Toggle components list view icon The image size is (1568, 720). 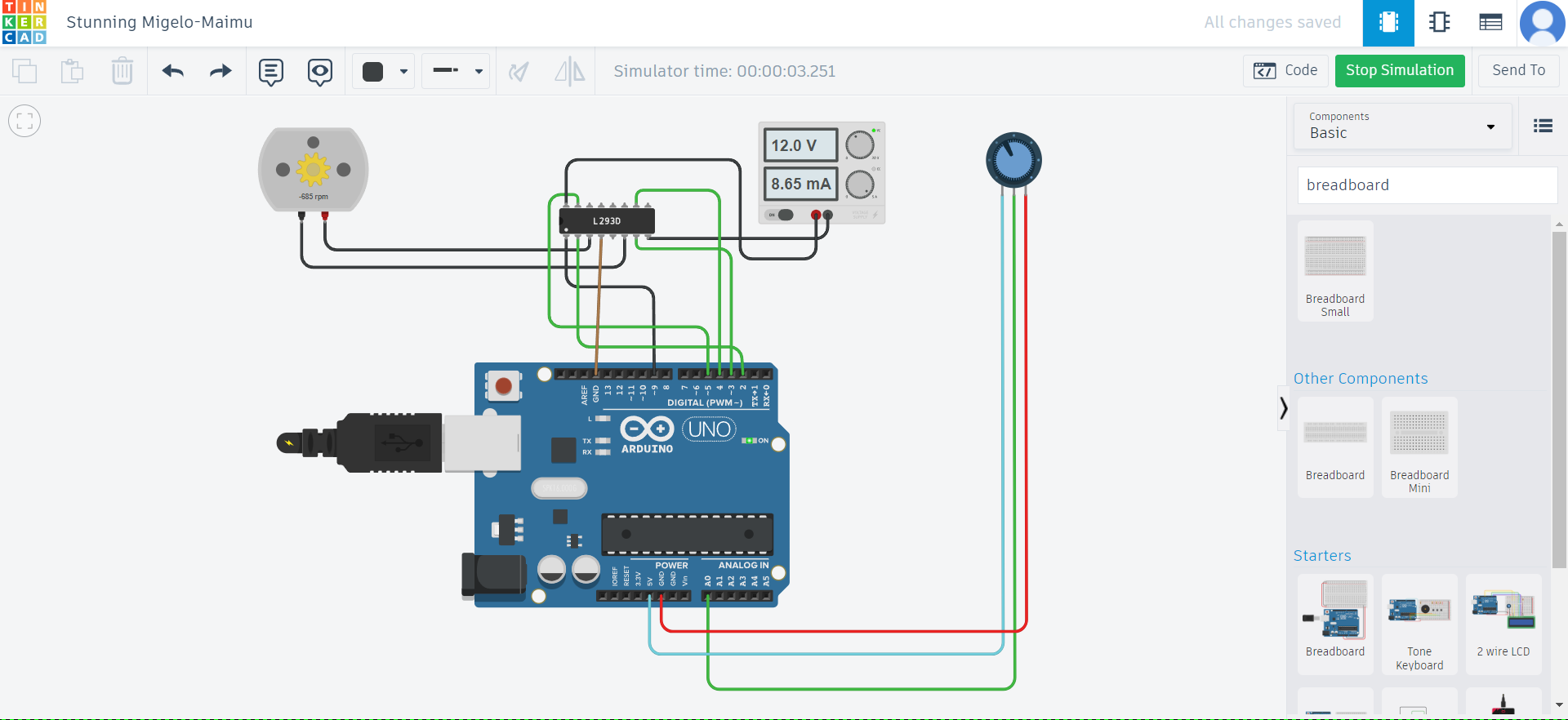click(x=1543, y=126)
